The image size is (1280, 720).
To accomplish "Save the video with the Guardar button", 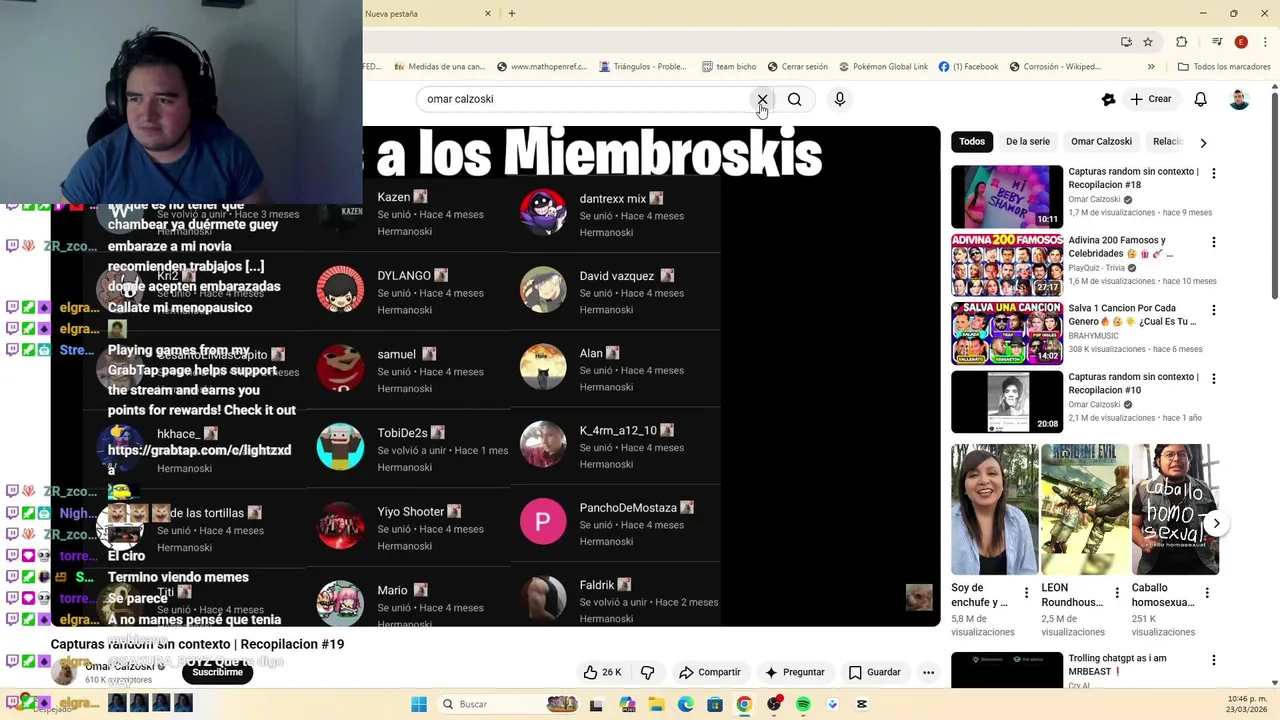I will [874, 672].
